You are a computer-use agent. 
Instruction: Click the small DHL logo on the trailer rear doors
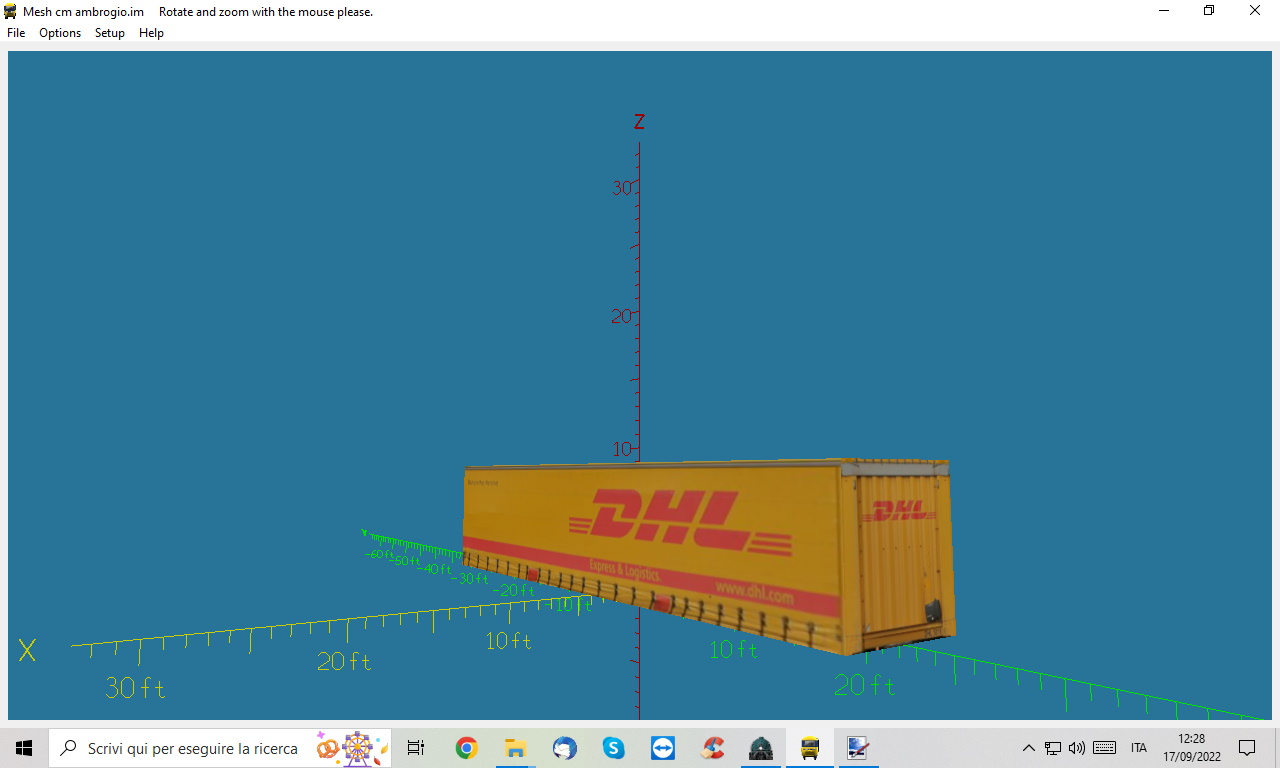[897, 511]
